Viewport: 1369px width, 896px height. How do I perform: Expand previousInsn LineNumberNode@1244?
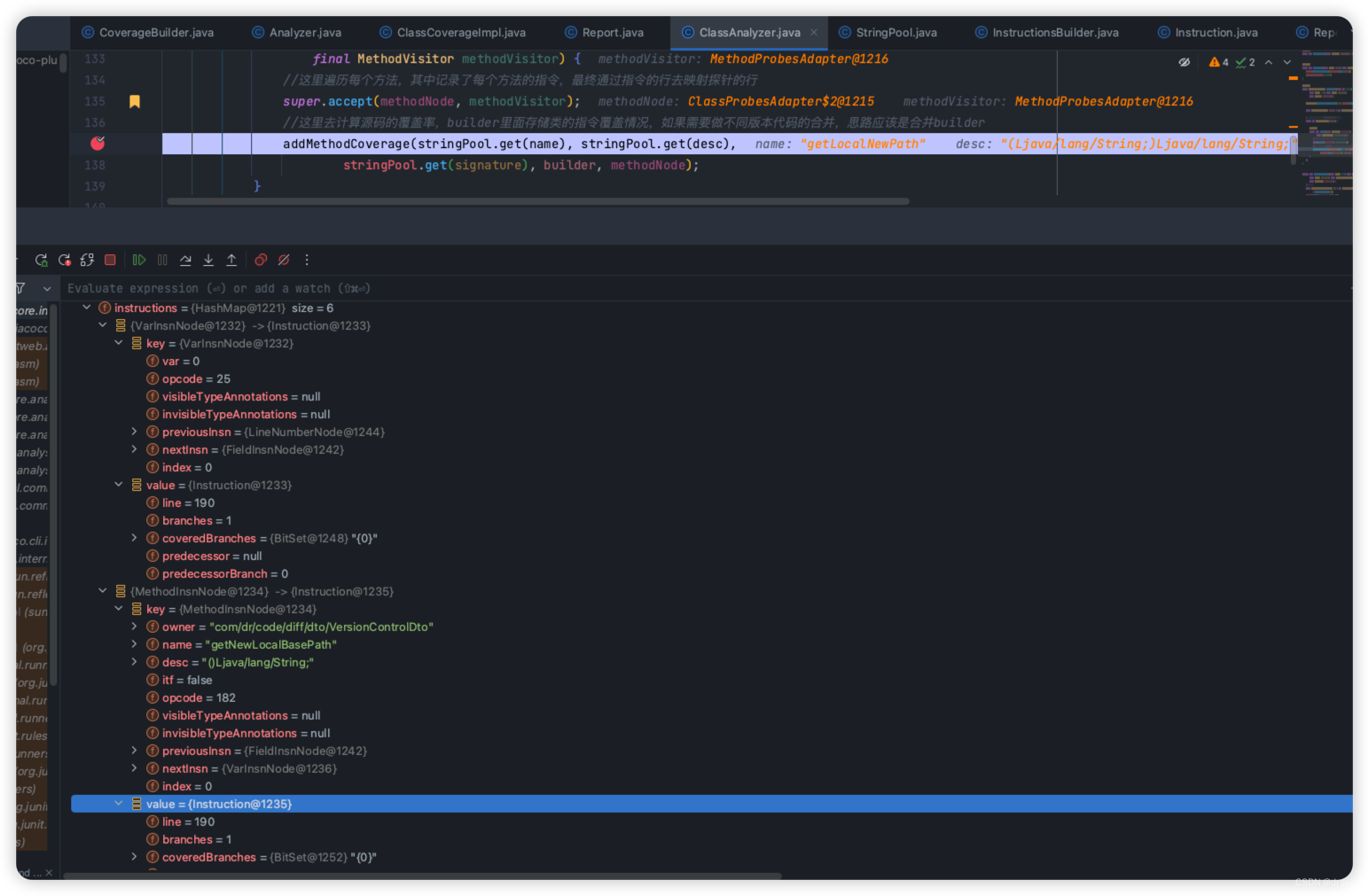[134, 432]
